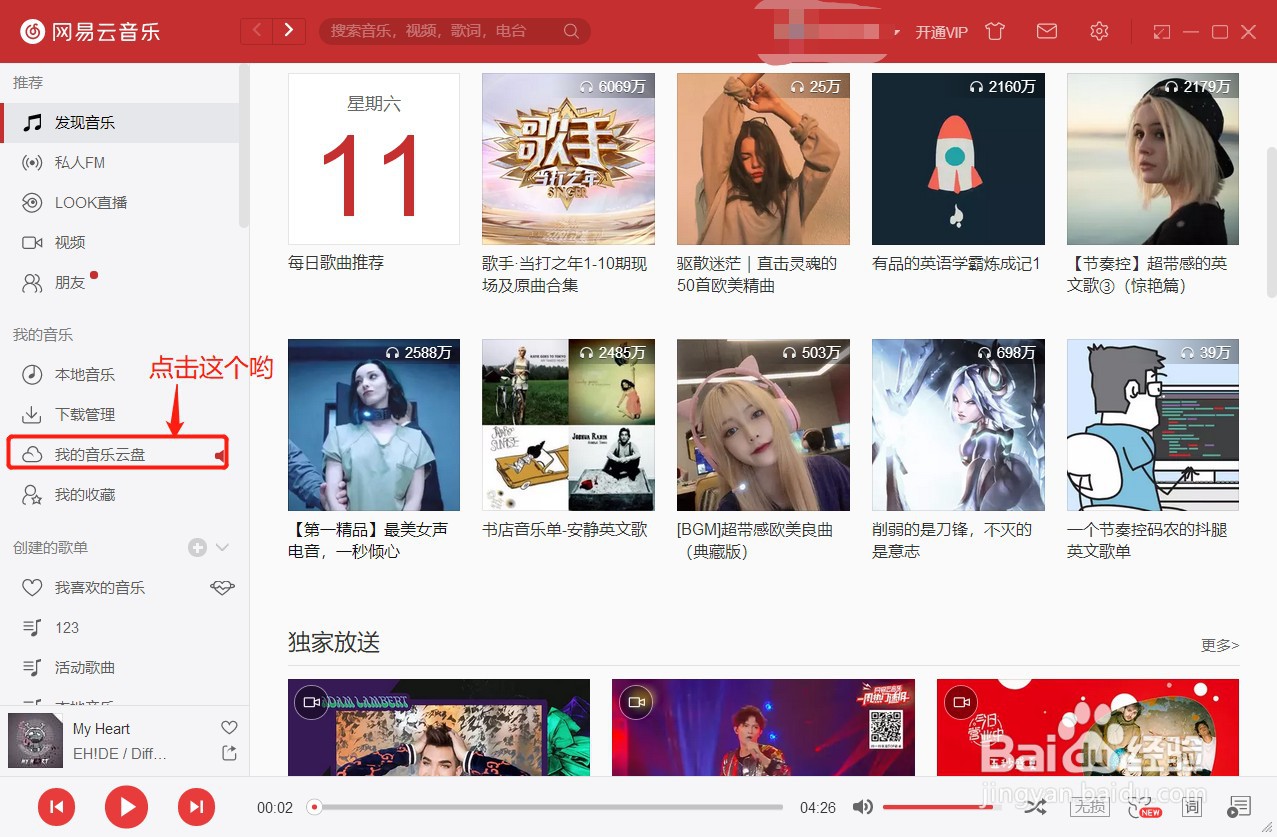The height and width of the screenshot is (837, 1277).
Task: Open the messages envelope icon
Action: (x=1047, y=31)
